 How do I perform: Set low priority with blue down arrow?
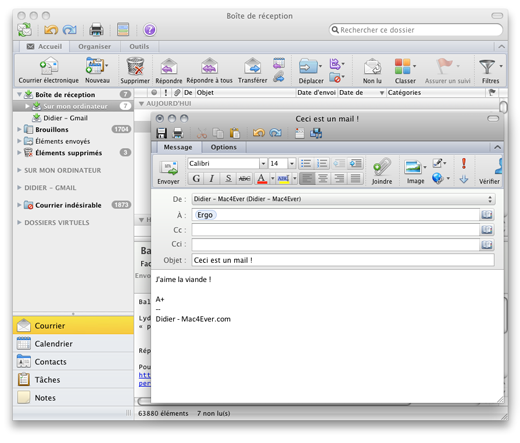pos(464,180)
